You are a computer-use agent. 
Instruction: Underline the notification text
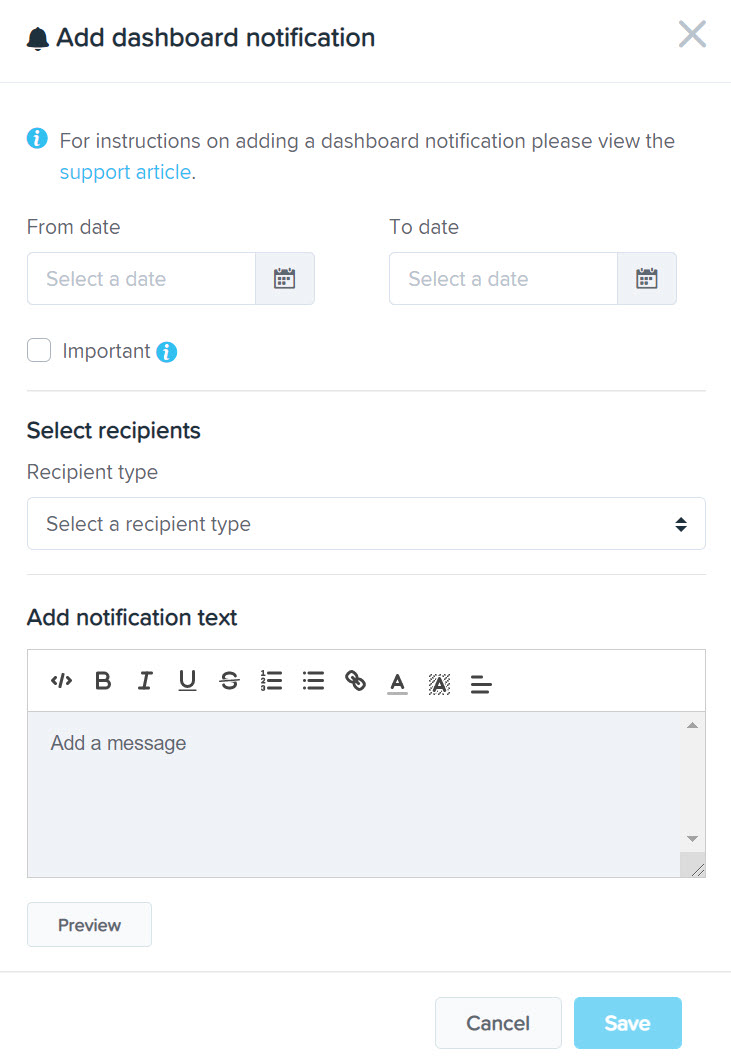187,681
